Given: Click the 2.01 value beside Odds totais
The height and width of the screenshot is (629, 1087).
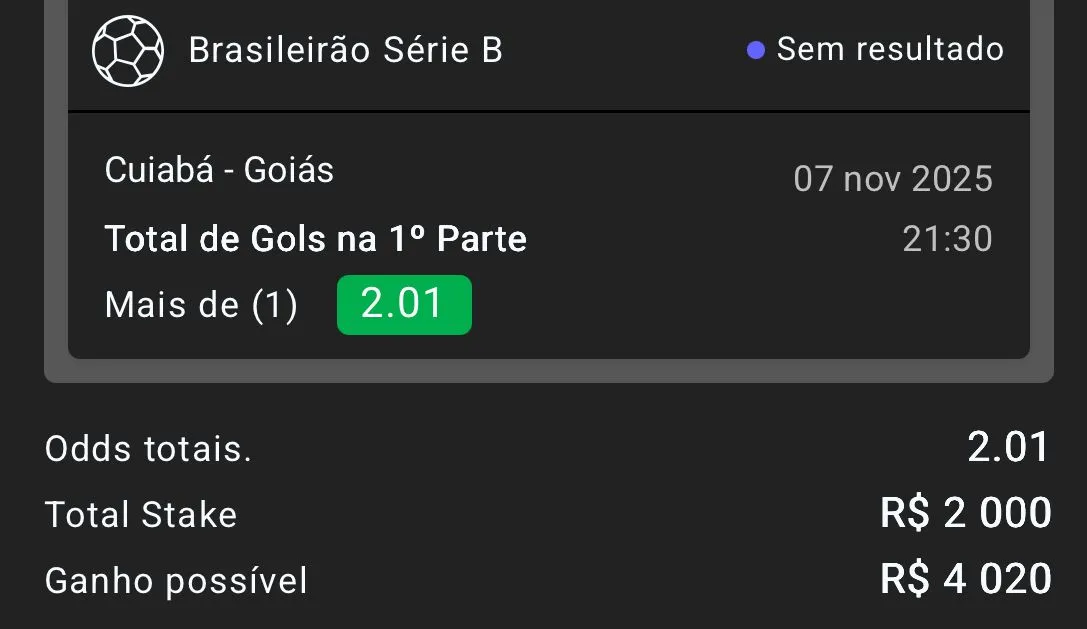Looking at the screenshot, I should [1008, 448].
